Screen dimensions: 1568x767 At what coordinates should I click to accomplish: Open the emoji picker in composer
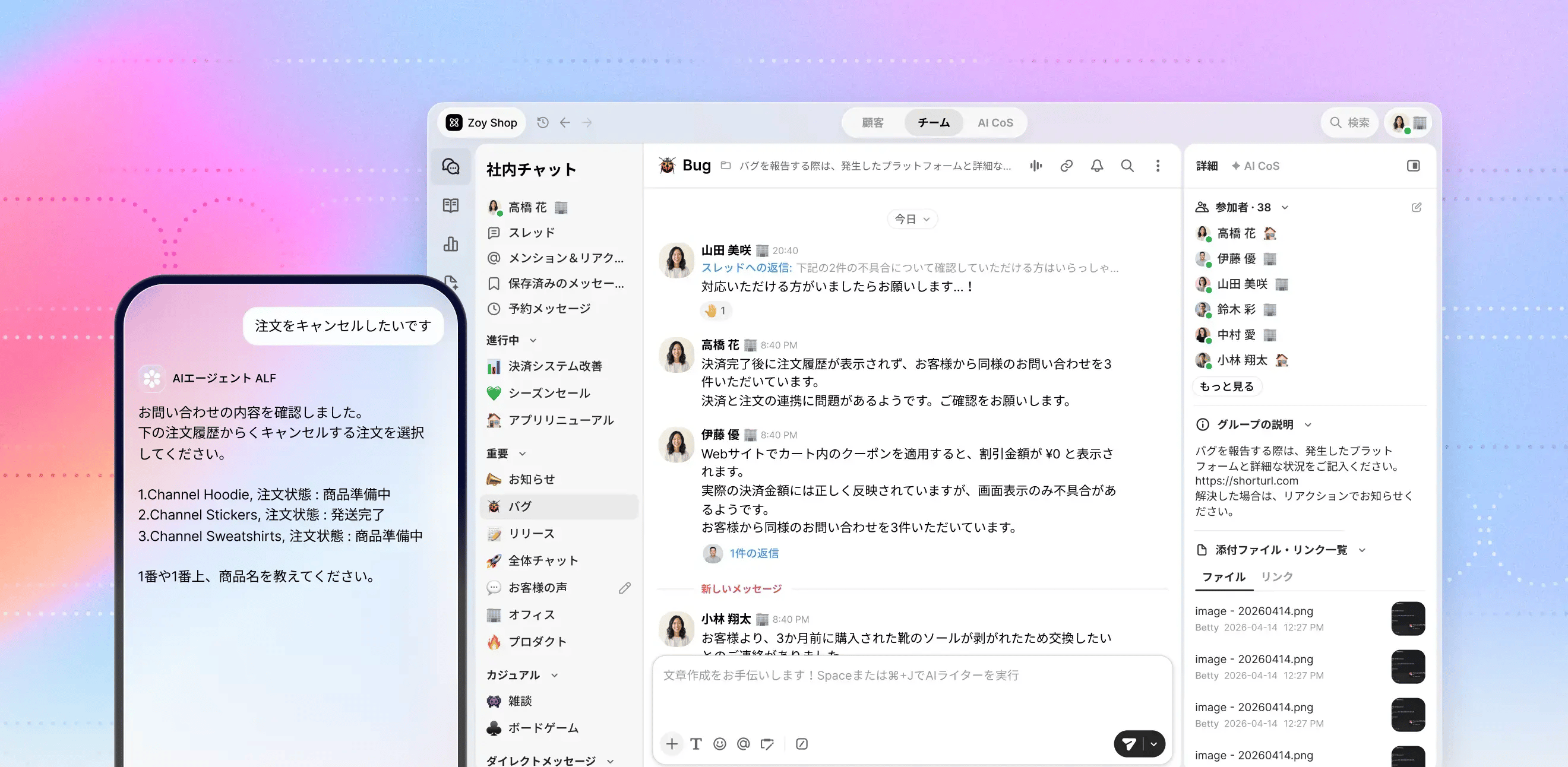[x=719, y=743]
